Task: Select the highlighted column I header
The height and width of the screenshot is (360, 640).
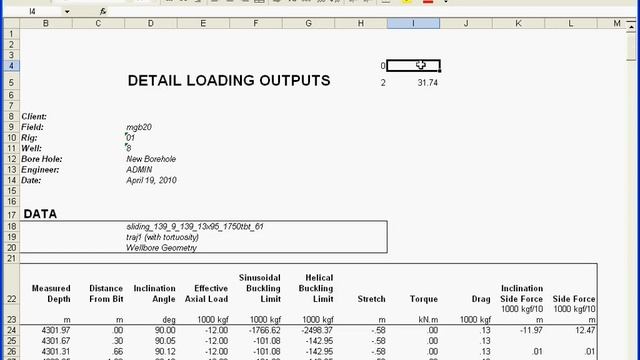Action: [x=413, y=24]
